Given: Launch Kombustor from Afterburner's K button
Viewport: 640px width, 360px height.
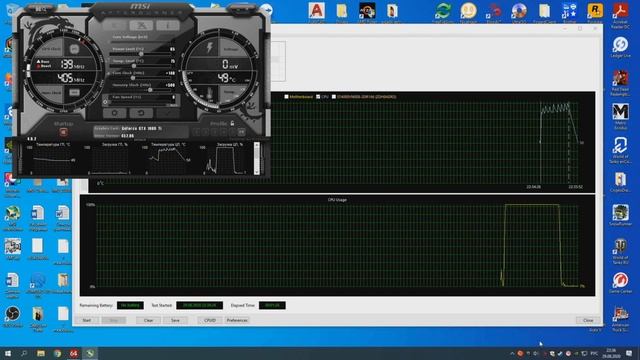Looking at the screenshot, I should click(116, 26).
